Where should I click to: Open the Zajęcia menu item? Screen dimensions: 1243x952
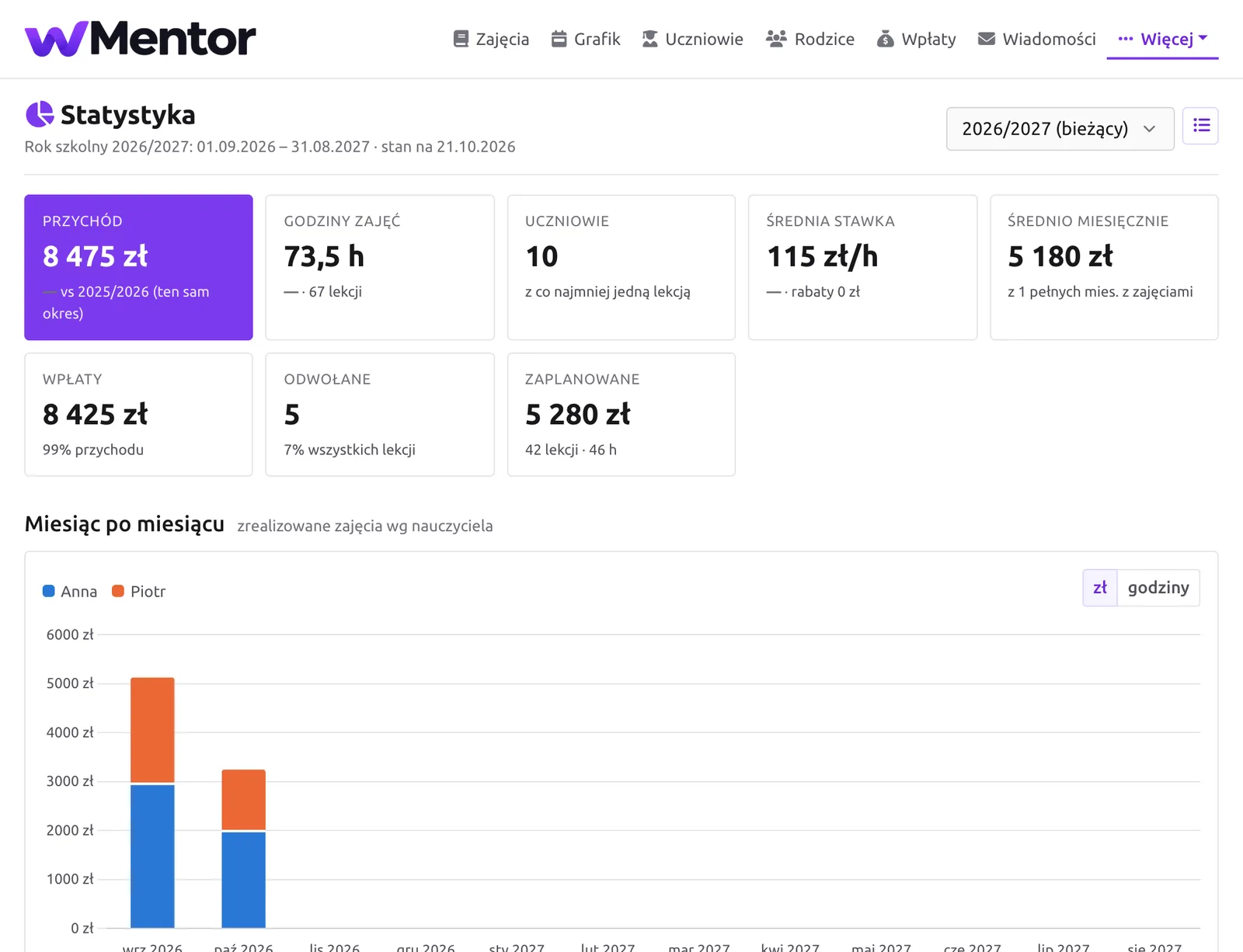click(x=491, y=39)
